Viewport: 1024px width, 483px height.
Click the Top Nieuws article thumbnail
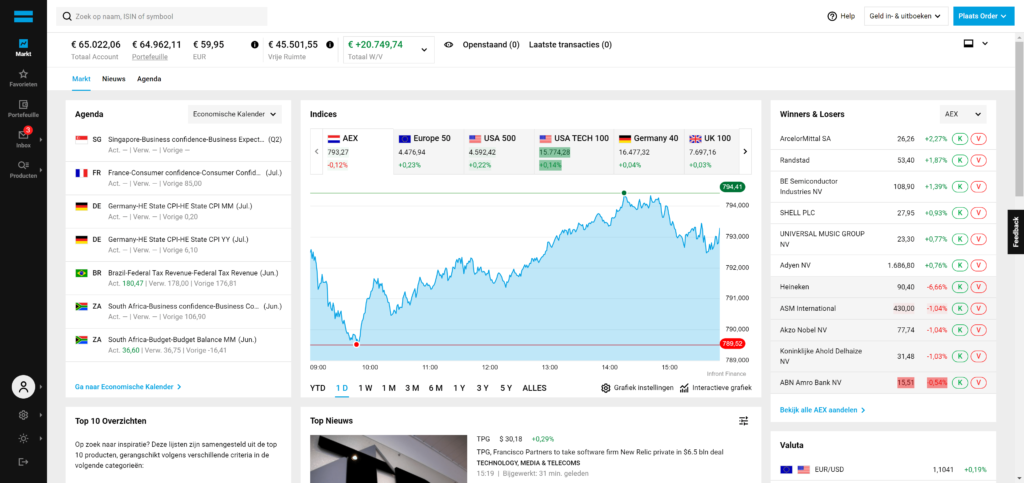388,459
